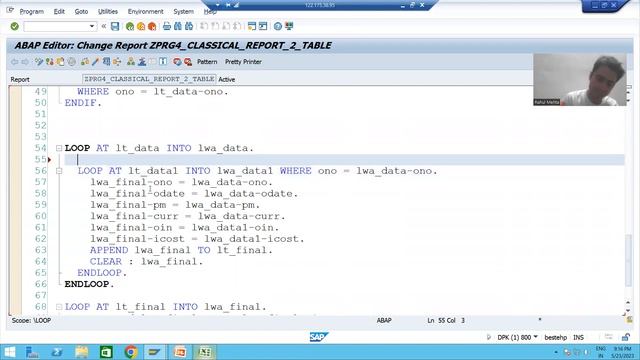Click the Pattern button
The image size is (640, 360).
tap(207, 62)
